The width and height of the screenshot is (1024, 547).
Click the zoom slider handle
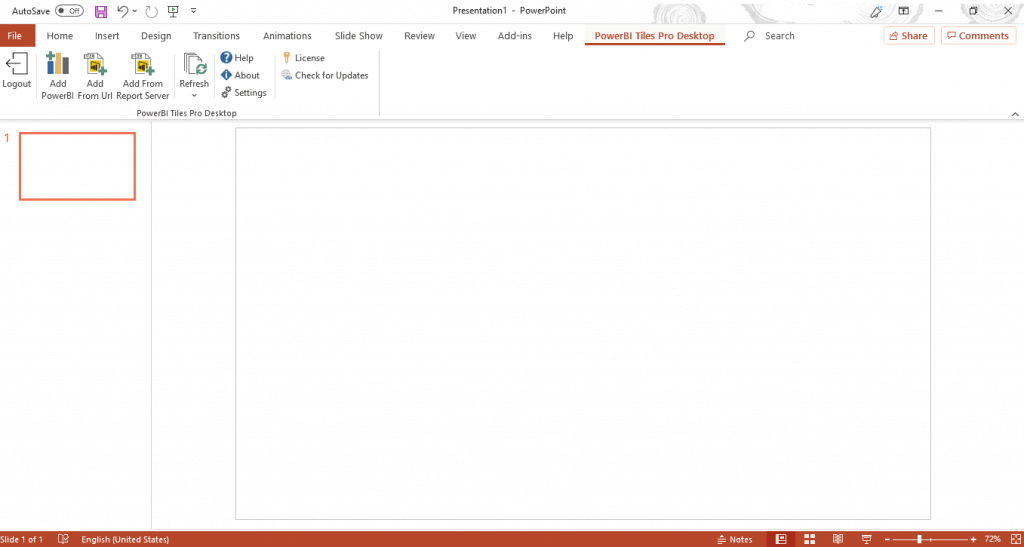(920, 539)
